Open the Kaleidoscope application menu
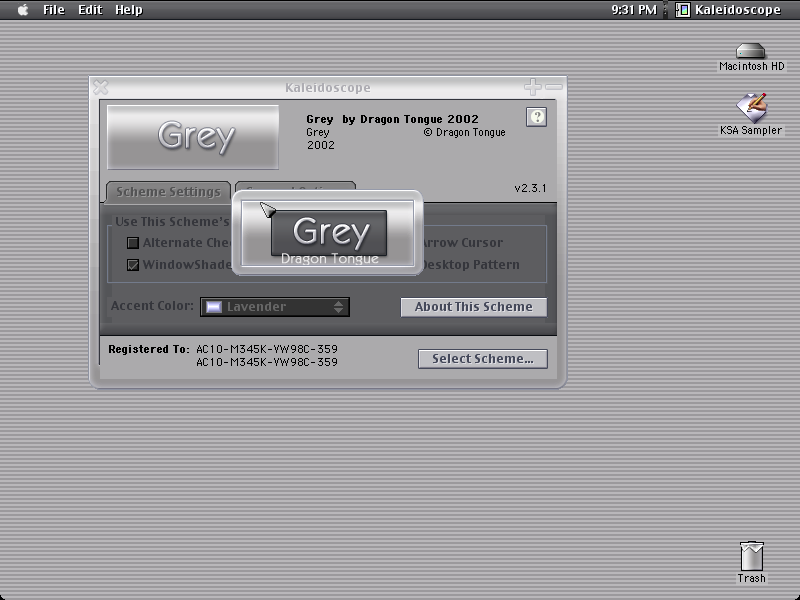This screenshot has height=600, width=800. coord(728,10)
